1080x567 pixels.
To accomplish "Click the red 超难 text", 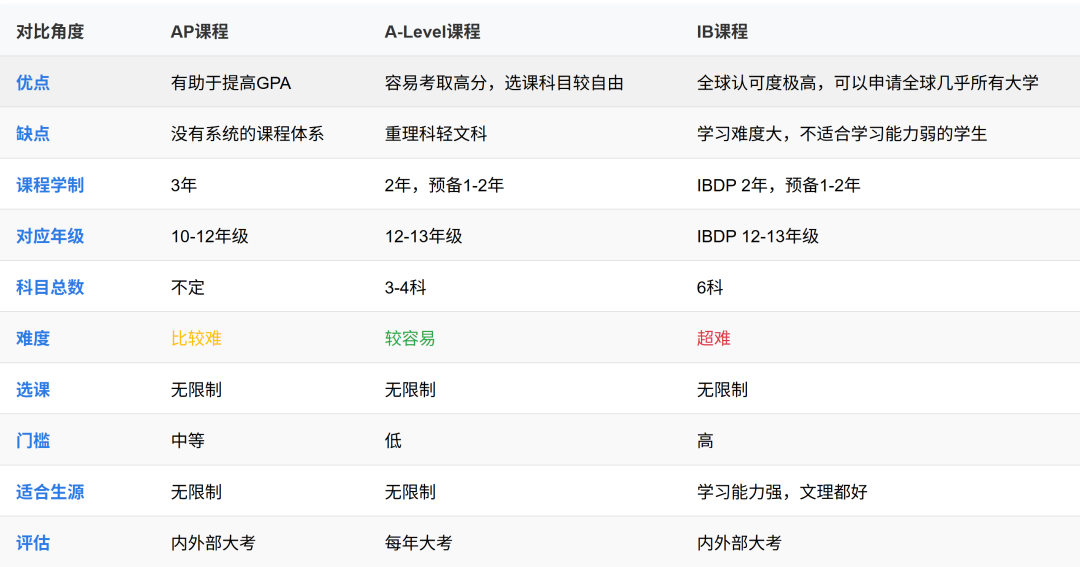I will [714, 339].
